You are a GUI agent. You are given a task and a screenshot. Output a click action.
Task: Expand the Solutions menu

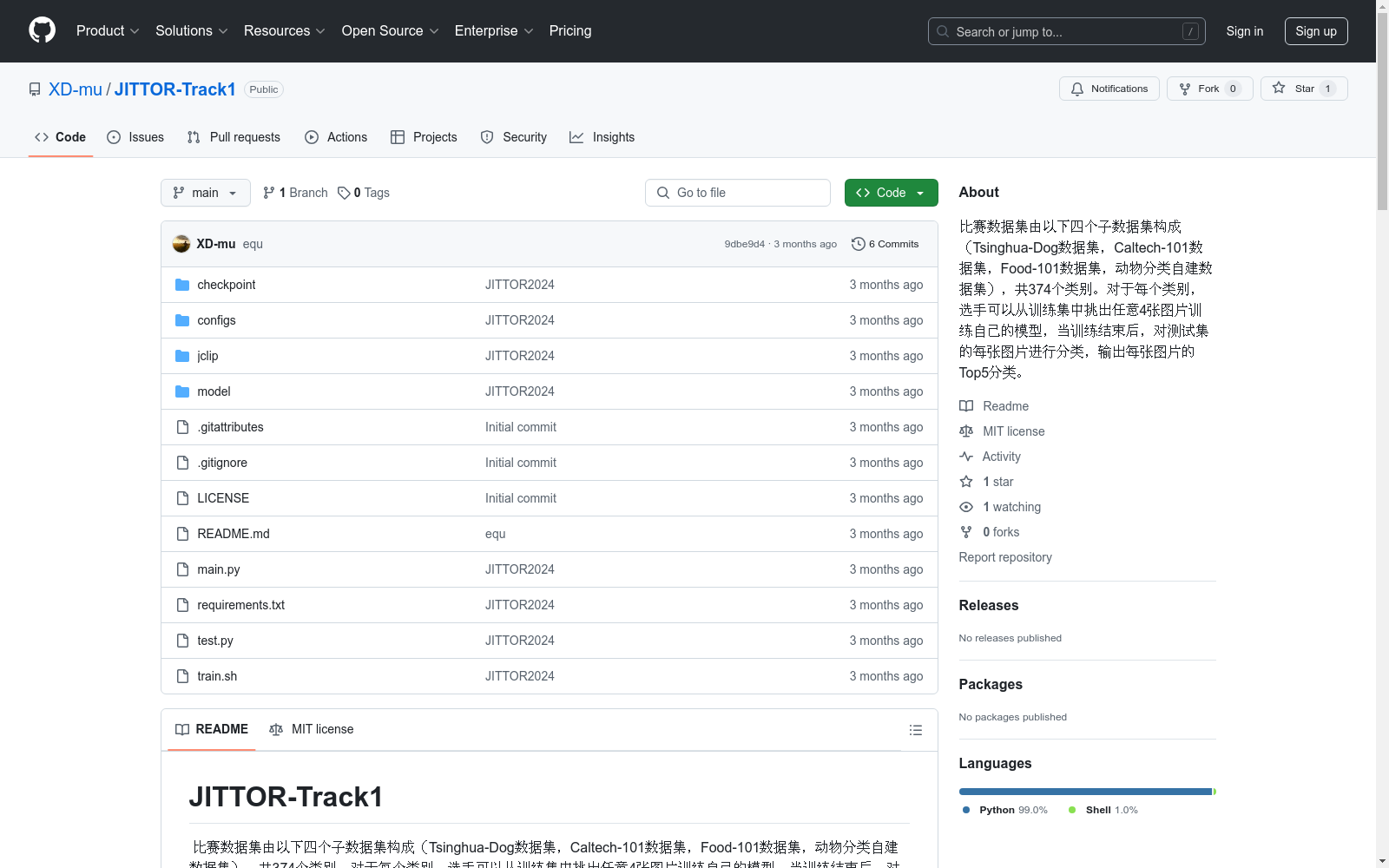click(x=192, y=30)
